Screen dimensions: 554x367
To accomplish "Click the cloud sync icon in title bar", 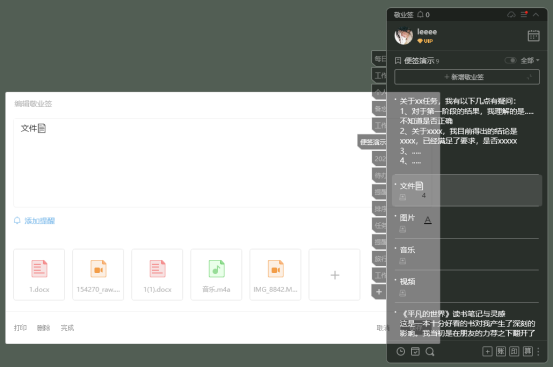I will coord(511,14).
